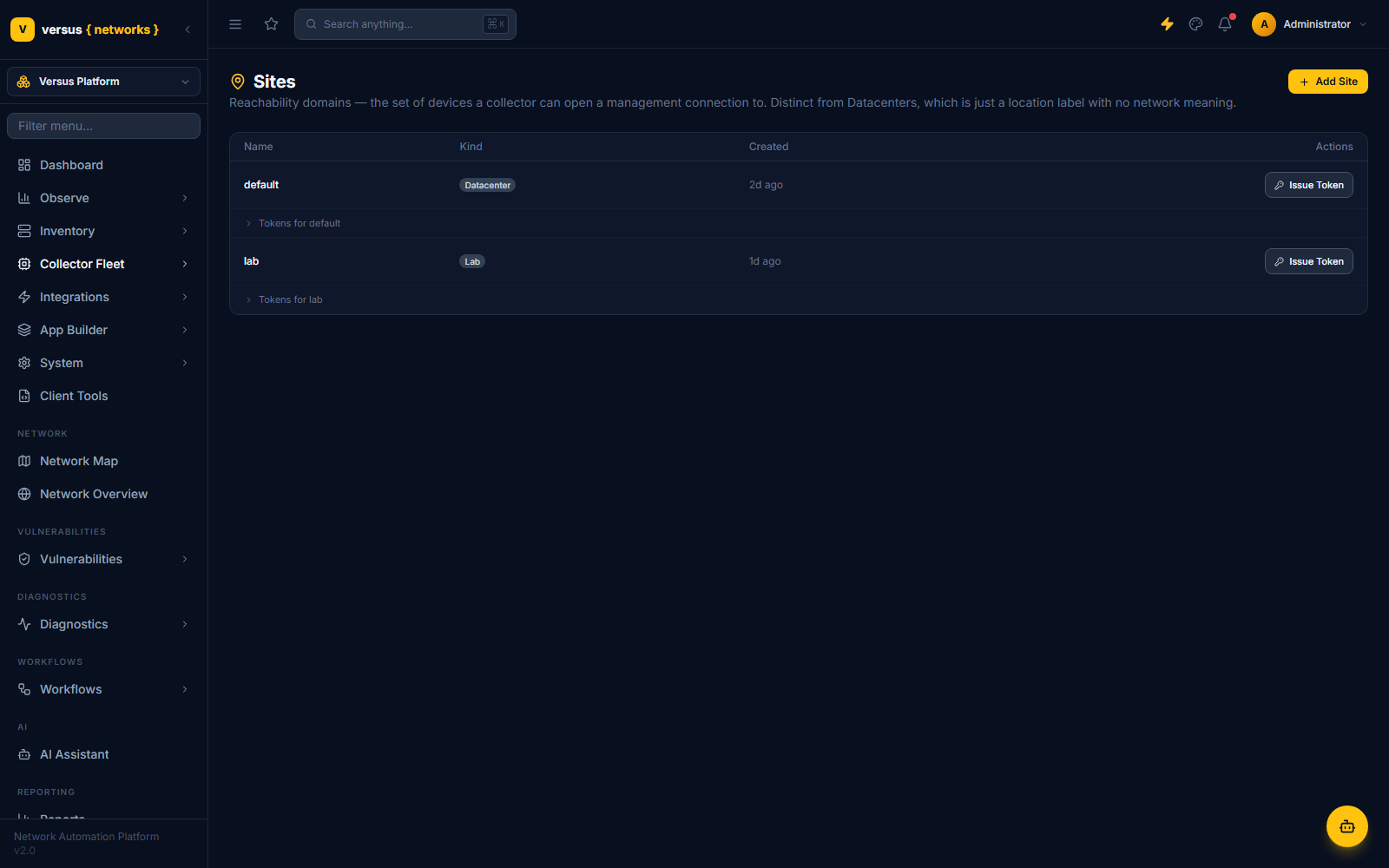
Task: Click the default site name
Action: click(x=261, y=185)
